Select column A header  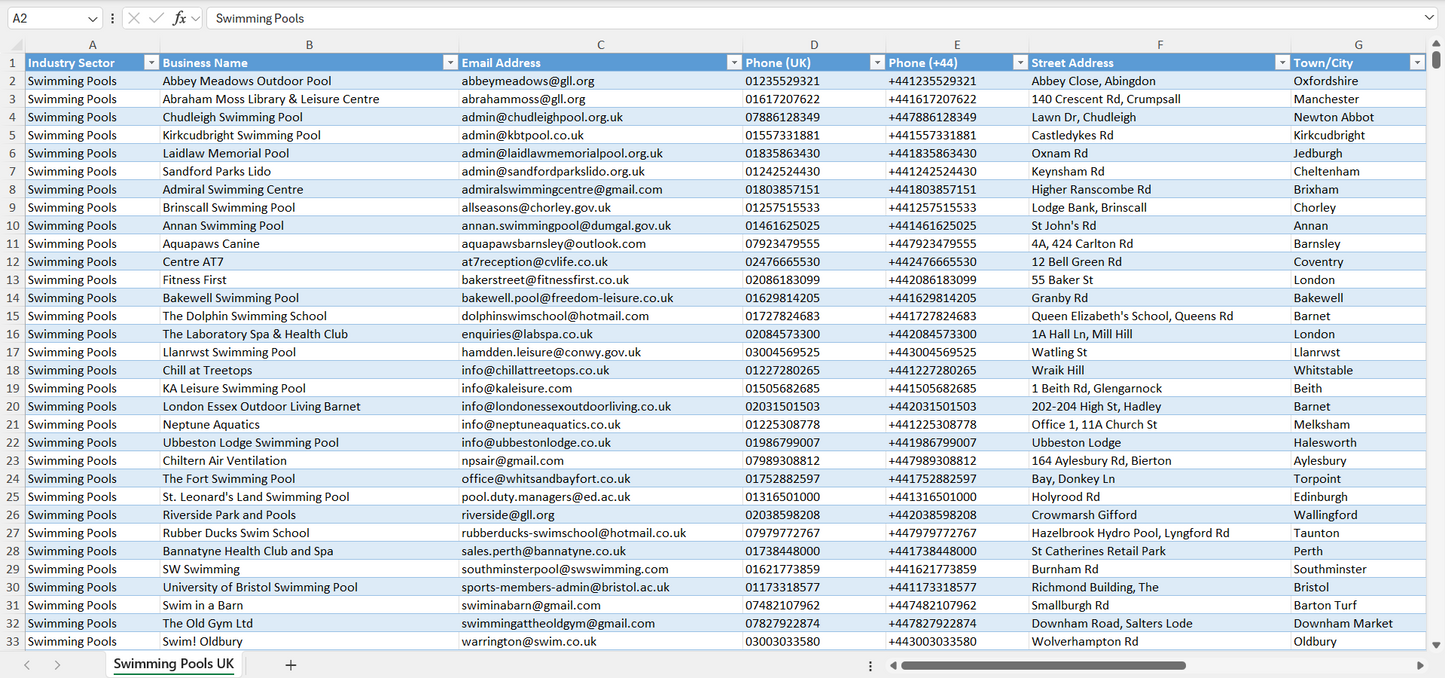tap(92, 45)
